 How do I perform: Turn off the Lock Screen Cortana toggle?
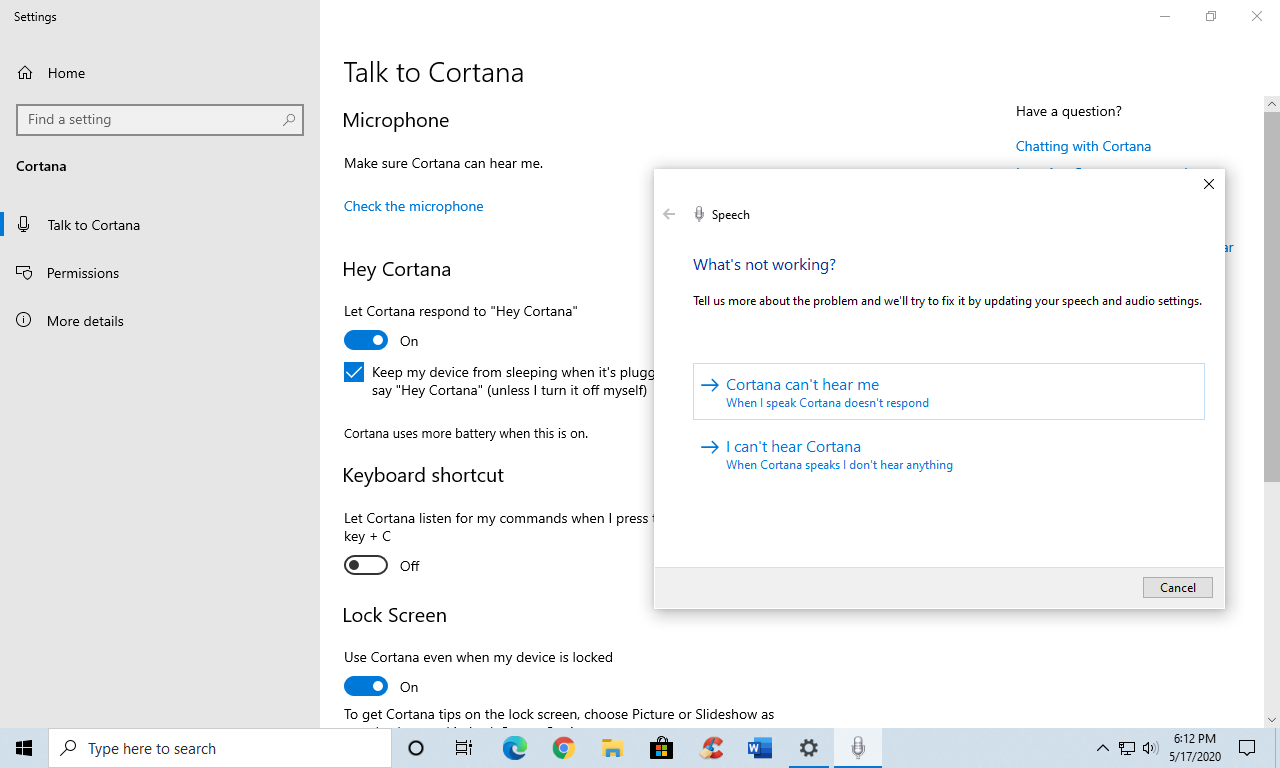pos(366,687)
